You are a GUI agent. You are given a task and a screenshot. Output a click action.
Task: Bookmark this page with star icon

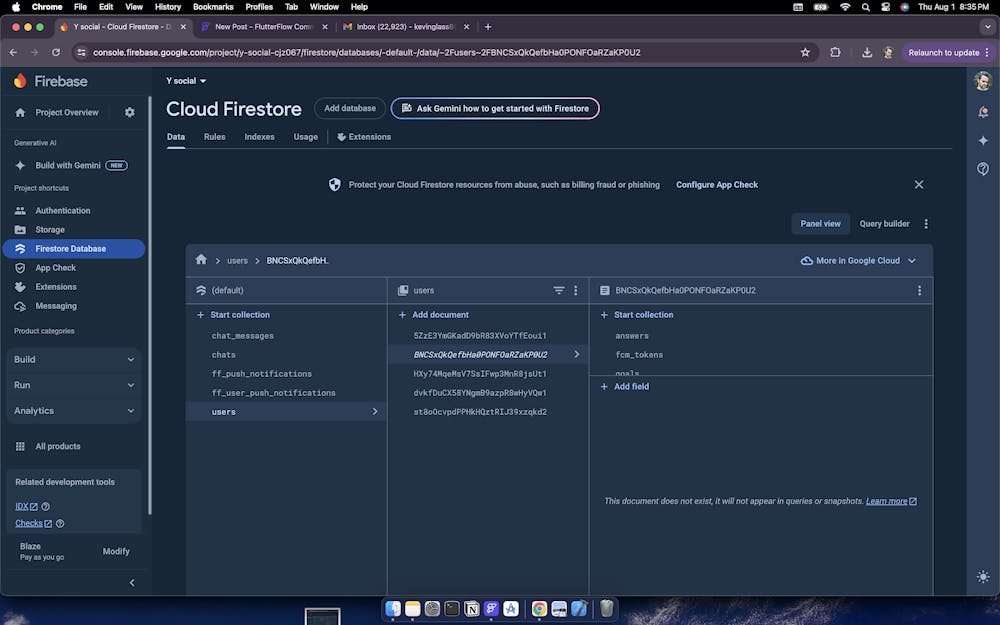[x=805, y=52]
